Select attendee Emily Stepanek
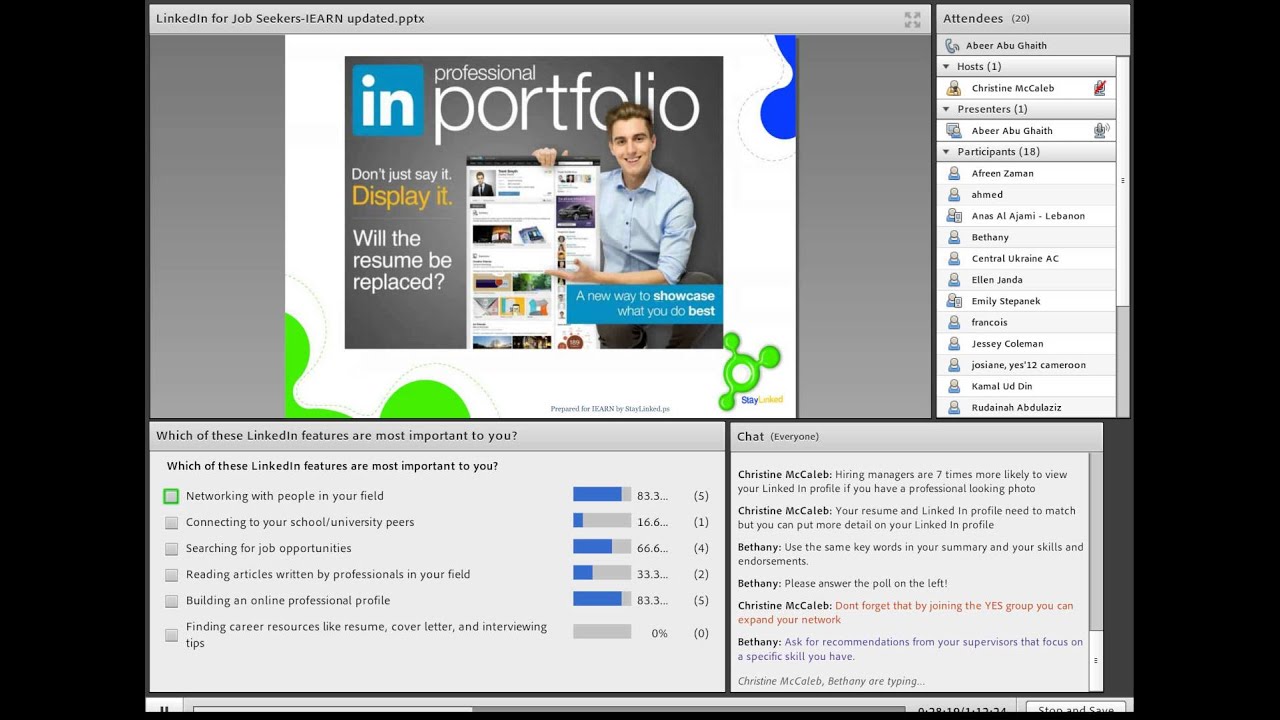 (x=1026, y=301)
